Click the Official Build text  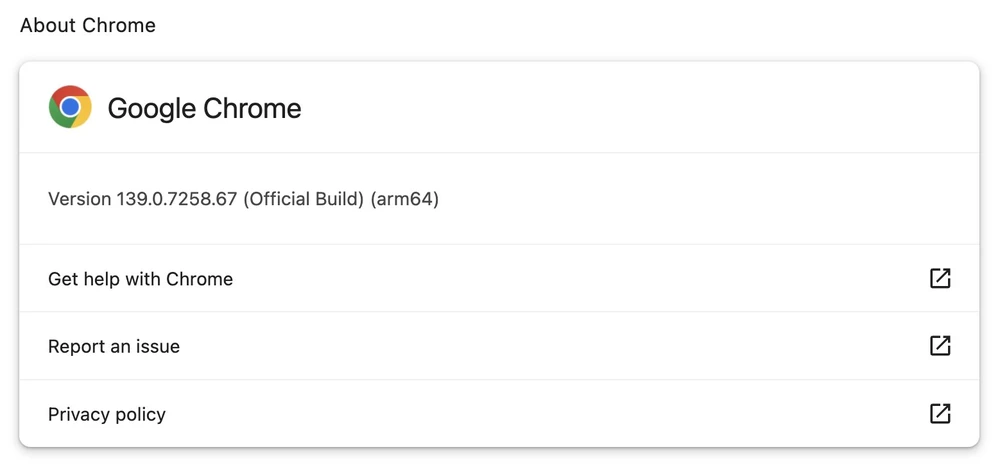[x=303, y=199]
